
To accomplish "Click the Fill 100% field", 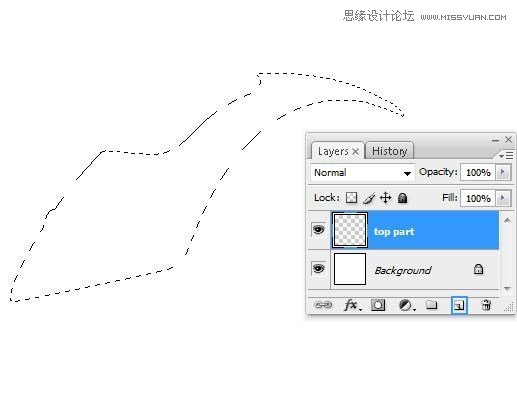I will (478, 198).
